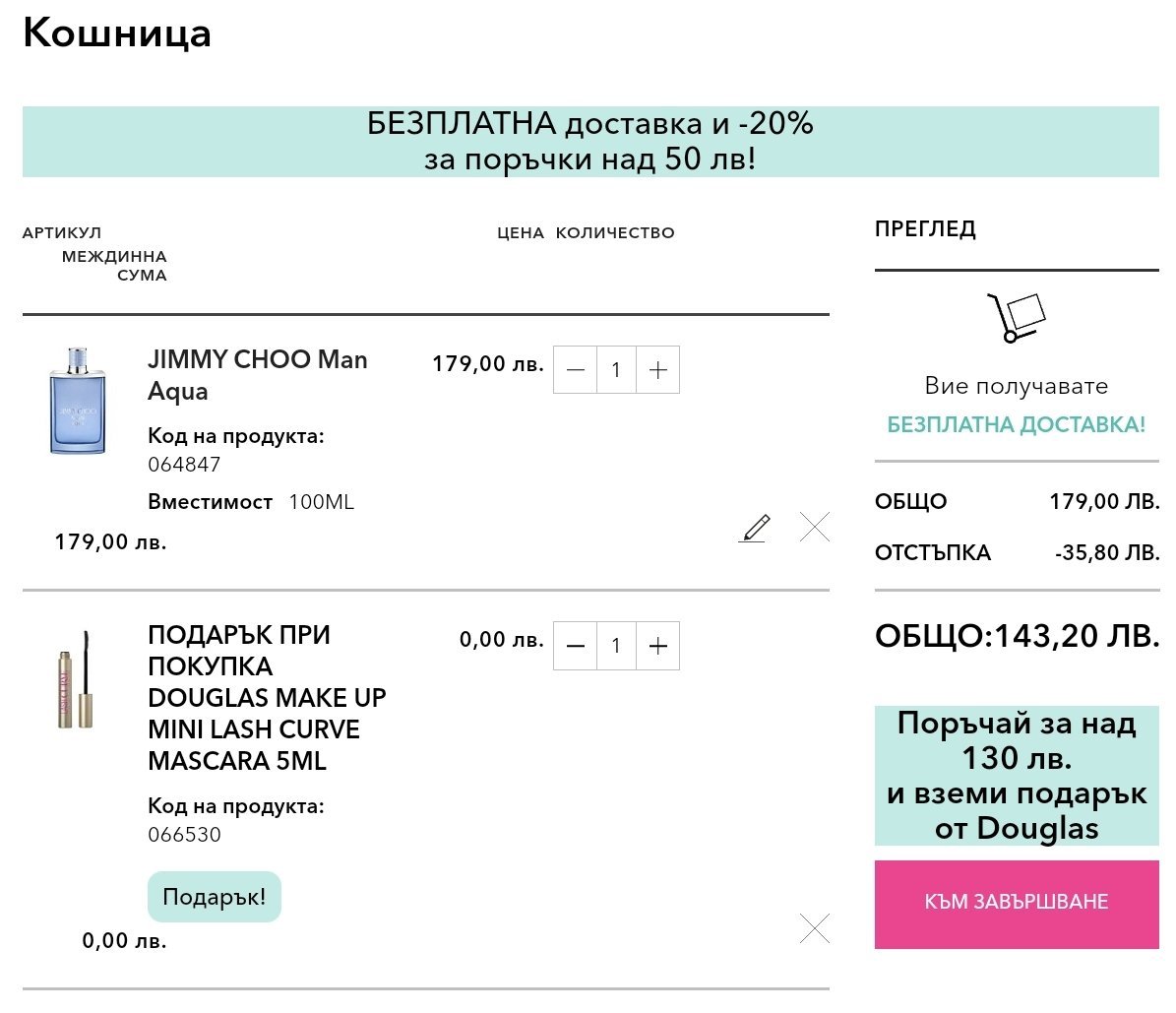Click the gift mascara quantity field

coord(616,646)
